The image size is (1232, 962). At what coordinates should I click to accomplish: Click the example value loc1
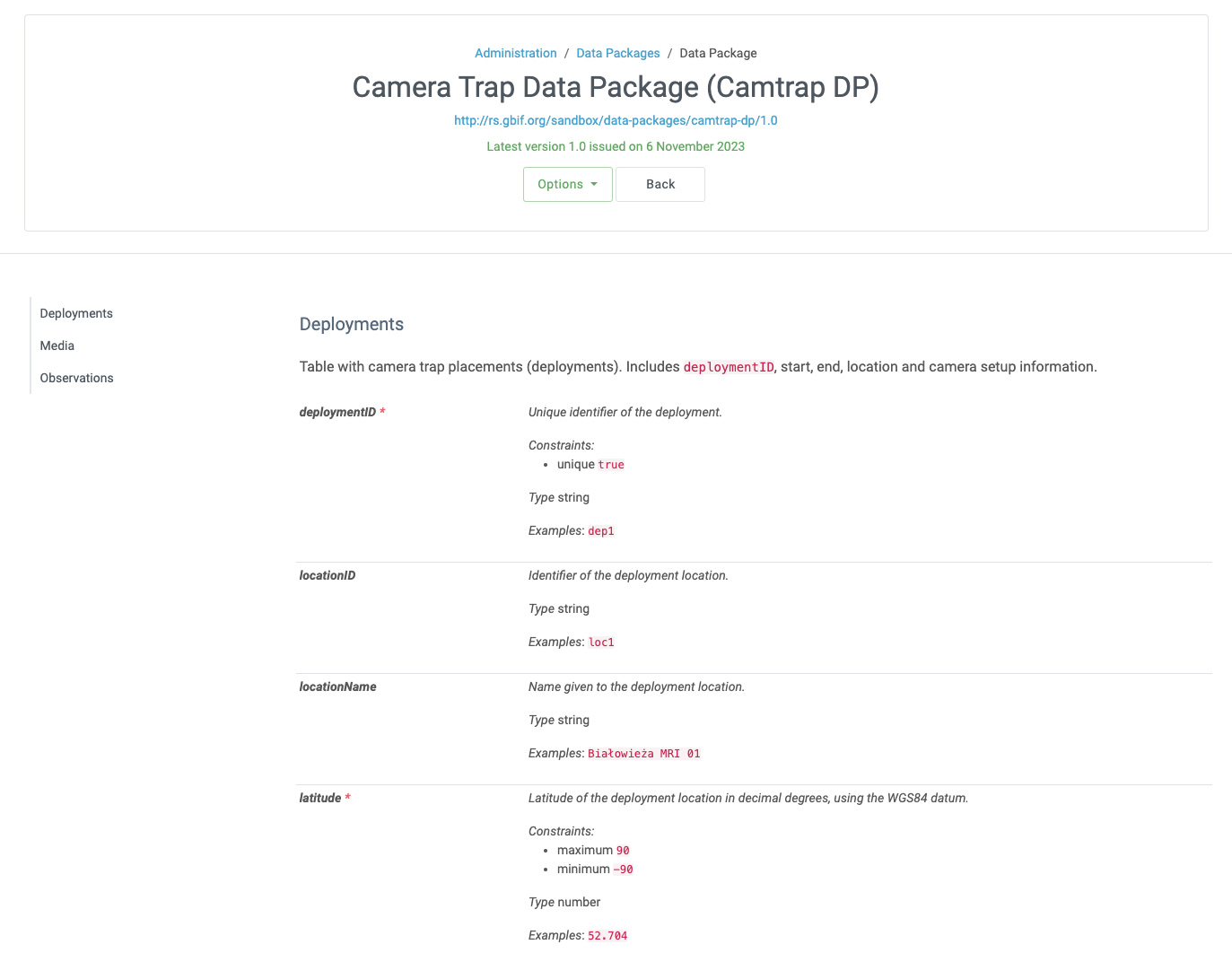(x=601, y=642)
